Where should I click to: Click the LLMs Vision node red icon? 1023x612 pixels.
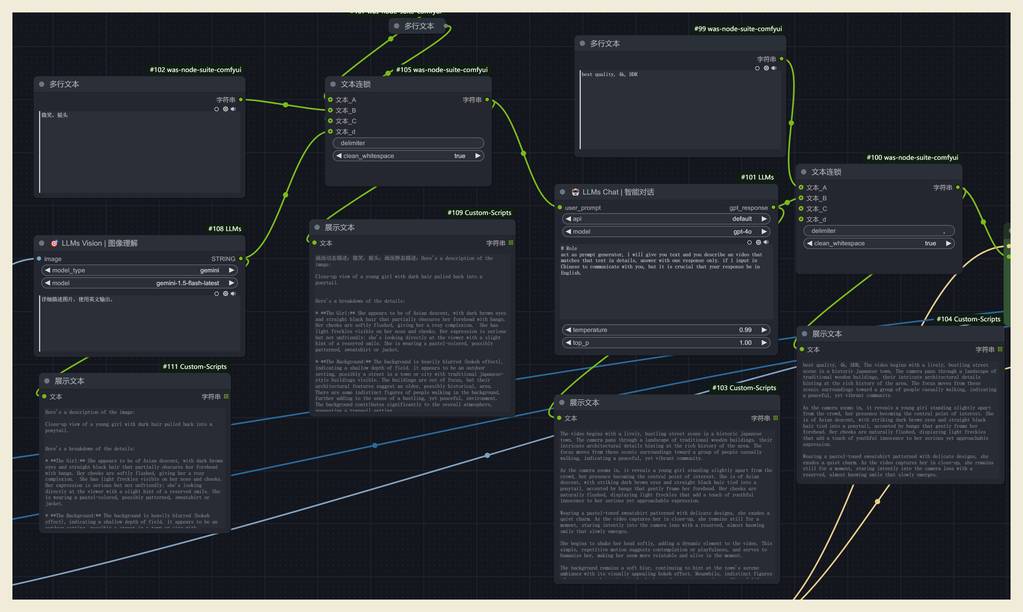coord(54,243)
